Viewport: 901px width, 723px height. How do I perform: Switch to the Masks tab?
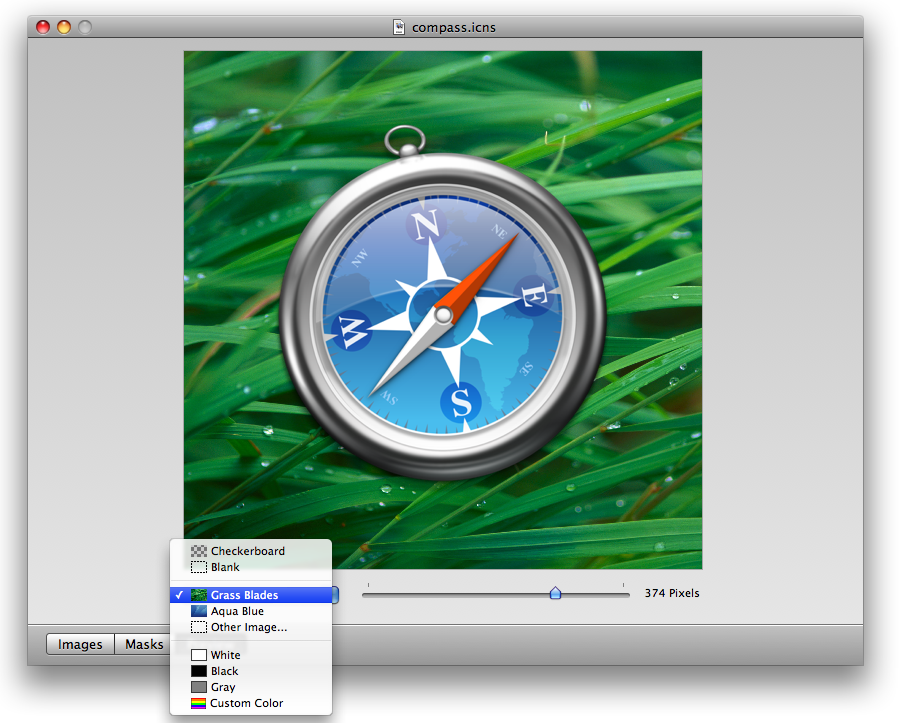tap(144, 644)
